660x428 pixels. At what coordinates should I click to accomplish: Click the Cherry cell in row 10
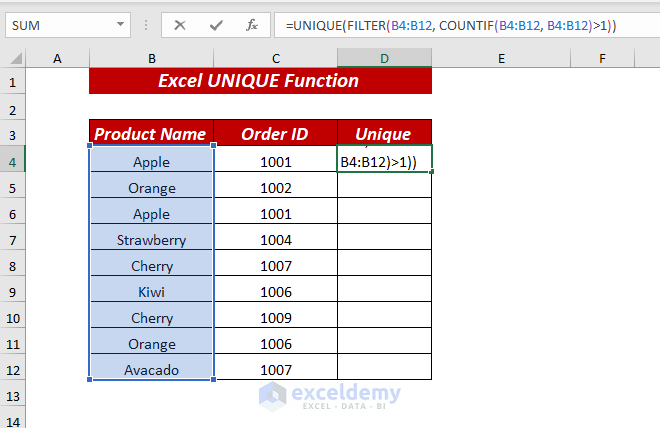click(151, 315)
